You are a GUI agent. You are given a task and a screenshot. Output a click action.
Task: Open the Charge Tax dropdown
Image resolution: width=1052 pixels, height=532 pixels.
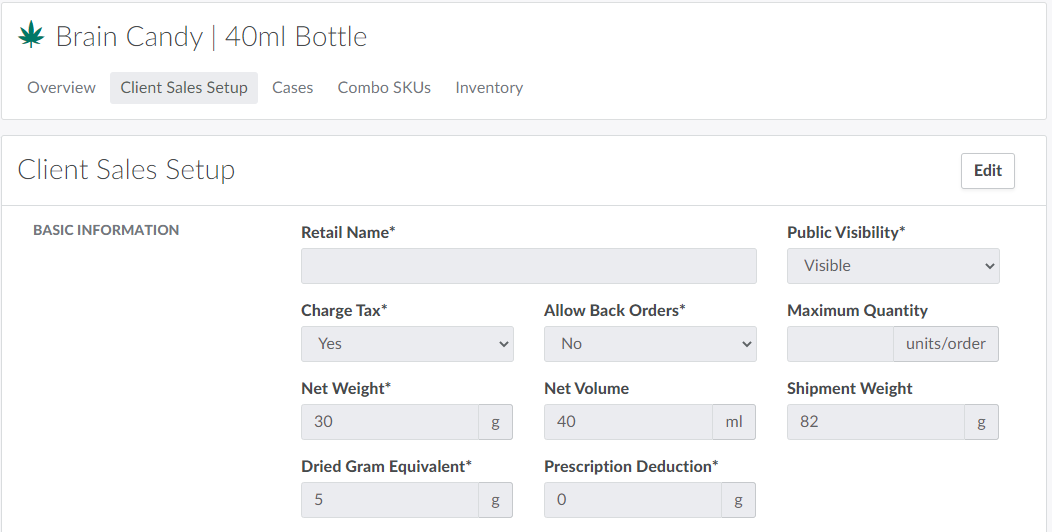[407, 344]
